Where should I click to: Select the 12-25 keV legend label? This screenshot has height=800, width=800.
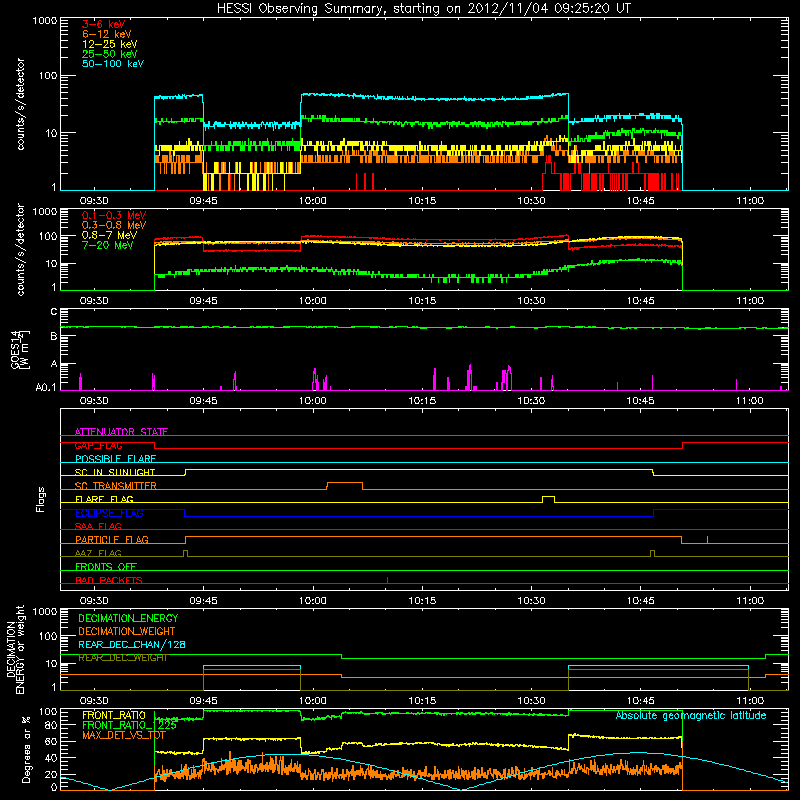[110, 44]
